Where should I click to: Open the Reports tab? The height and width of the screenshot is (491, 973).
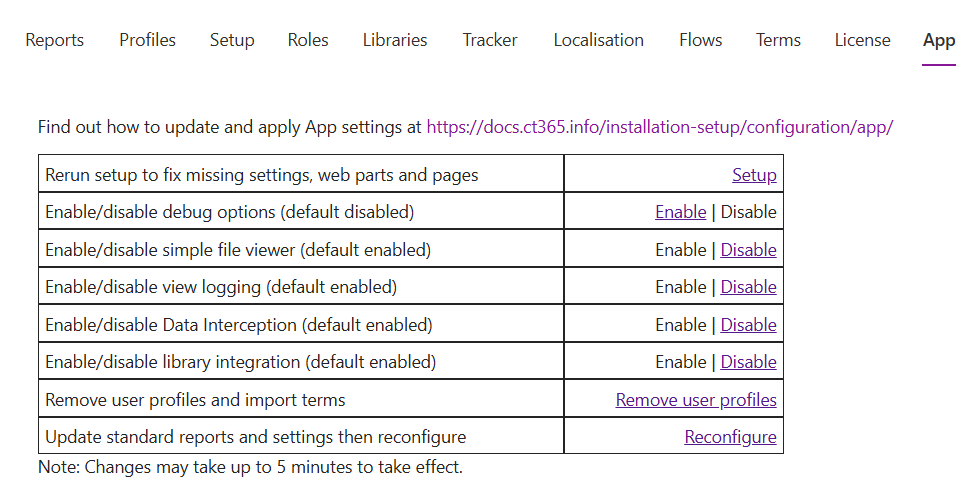(55, 40)
